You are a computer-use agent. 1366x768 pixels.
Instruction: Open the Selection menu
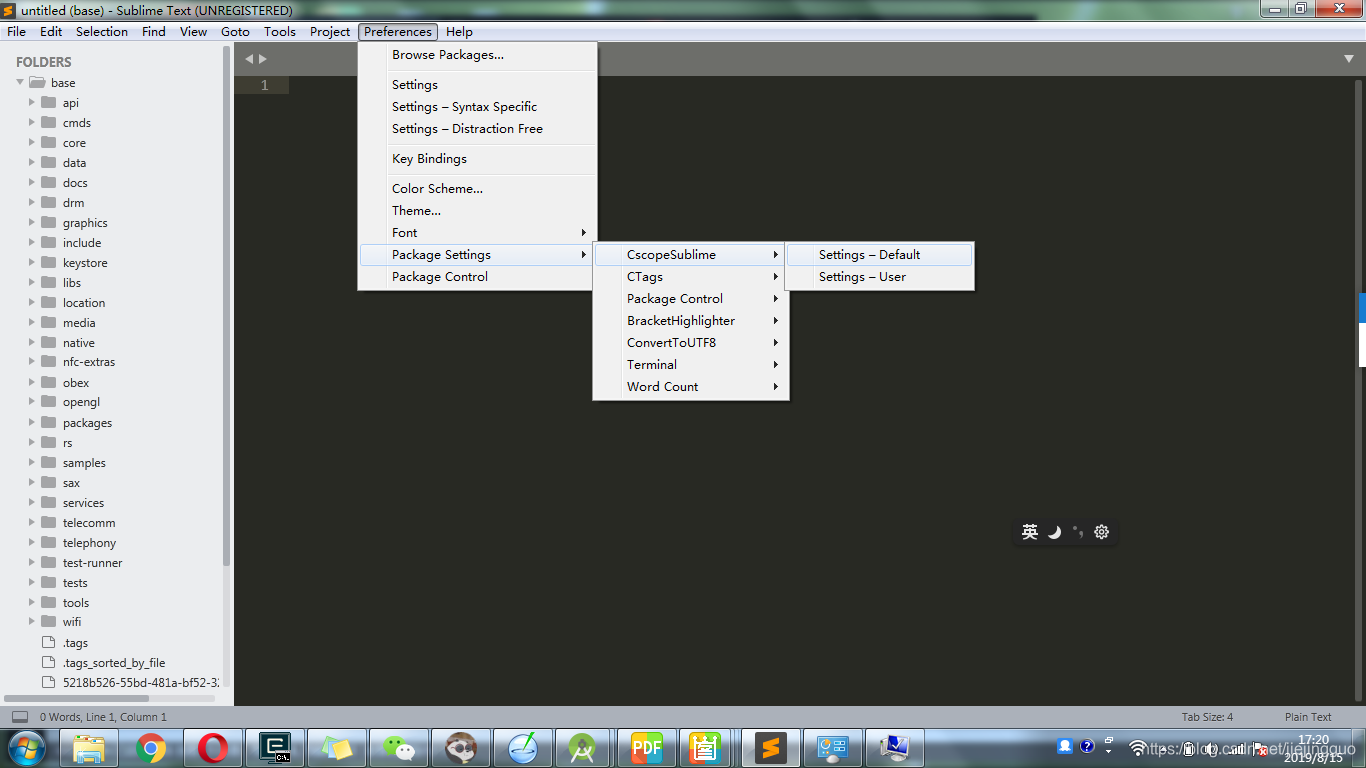(102, 31)
